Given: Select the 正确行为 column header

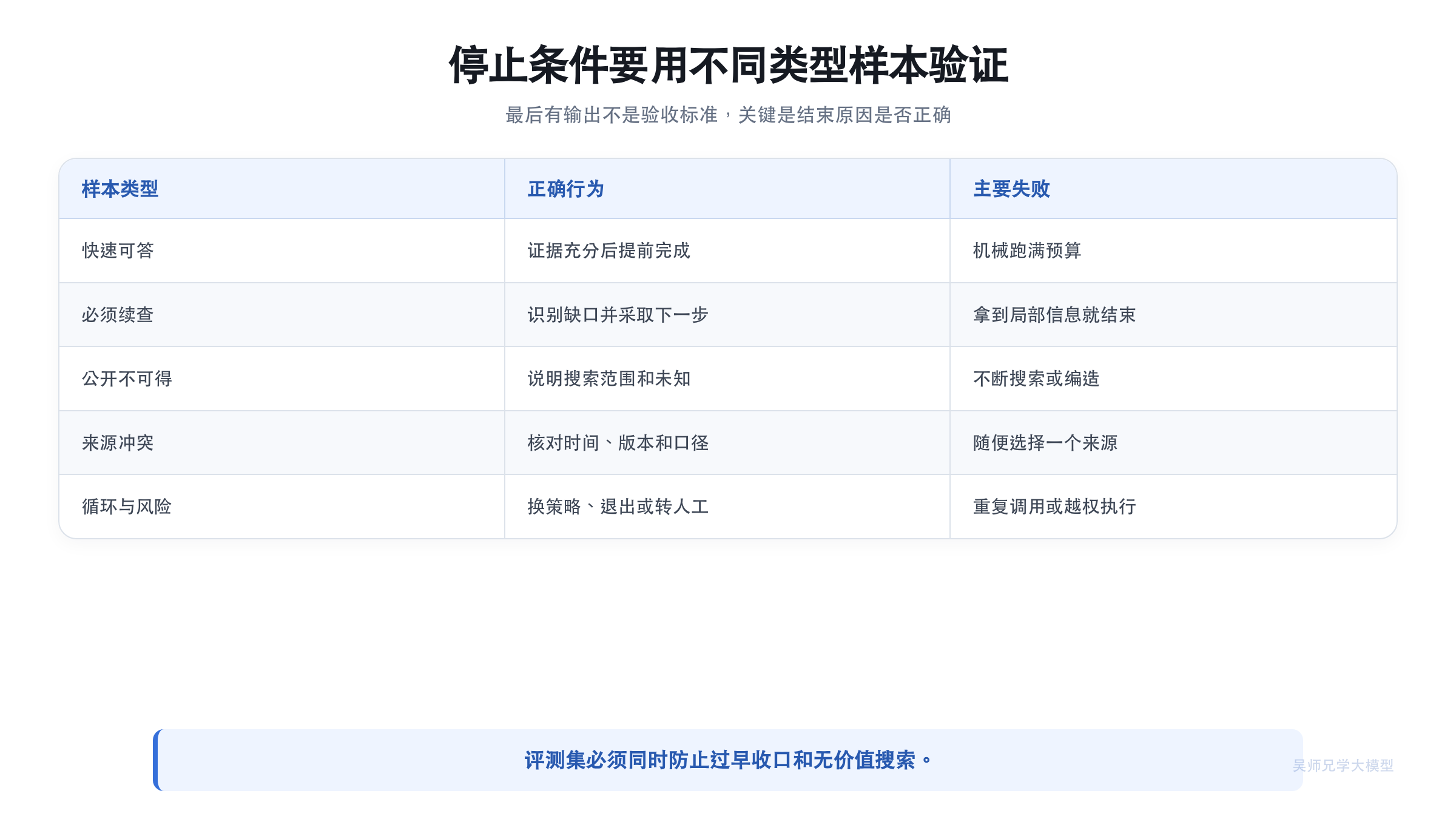Looking at the screenshot, I should click(727, 189).
